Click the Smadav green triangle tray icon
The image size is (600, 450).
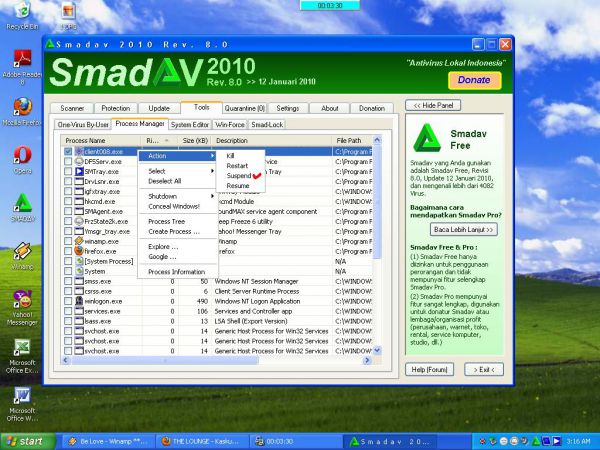click(x=536, y=441)
